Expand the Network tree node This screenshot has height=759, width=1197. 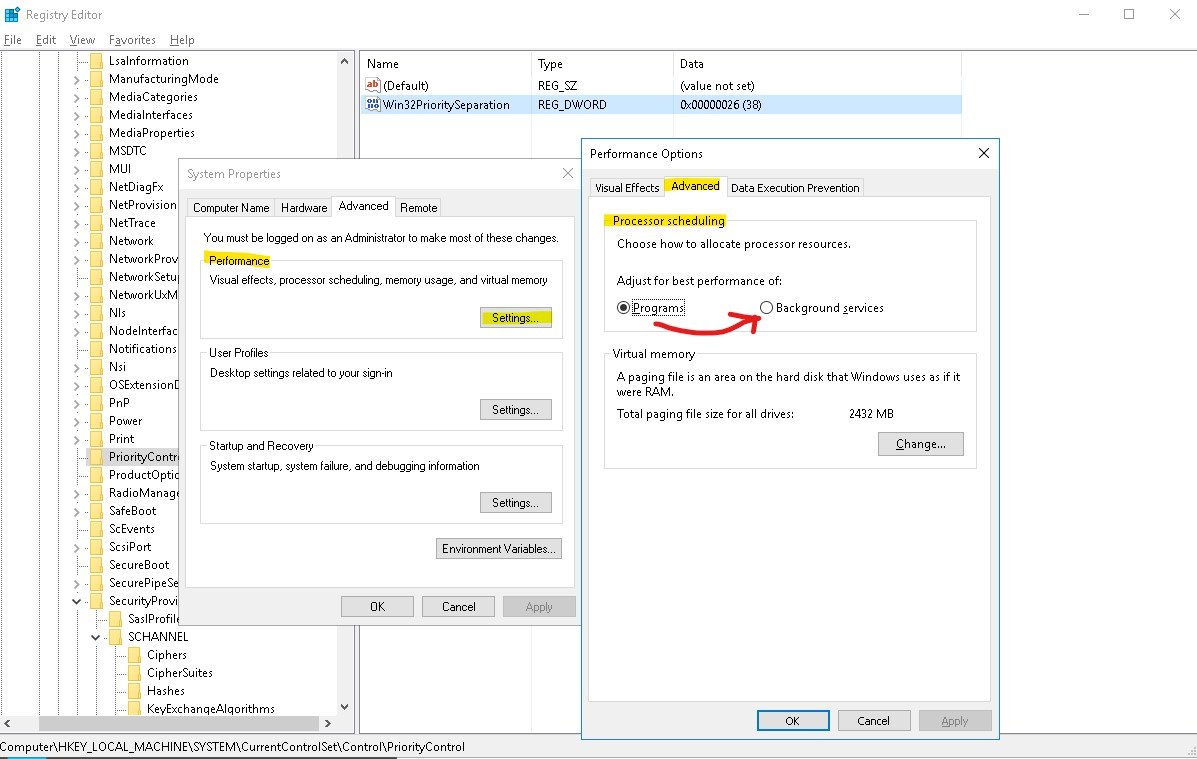coord(76,242)
